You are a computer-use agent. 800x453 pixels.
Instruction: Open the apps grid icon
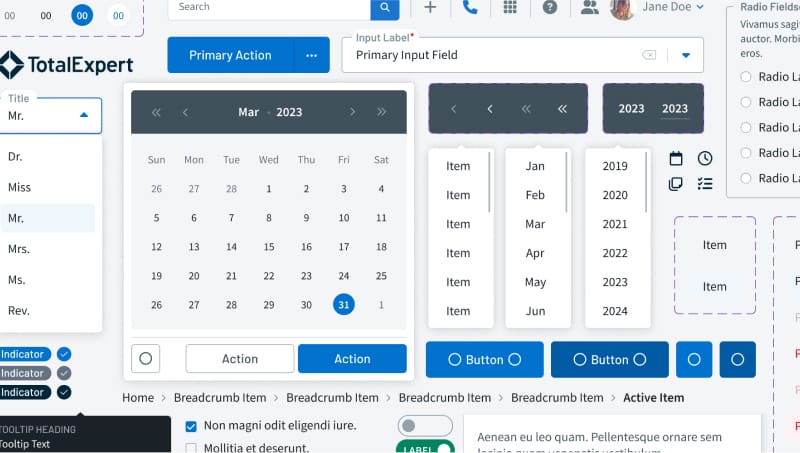tap(510, 7)
